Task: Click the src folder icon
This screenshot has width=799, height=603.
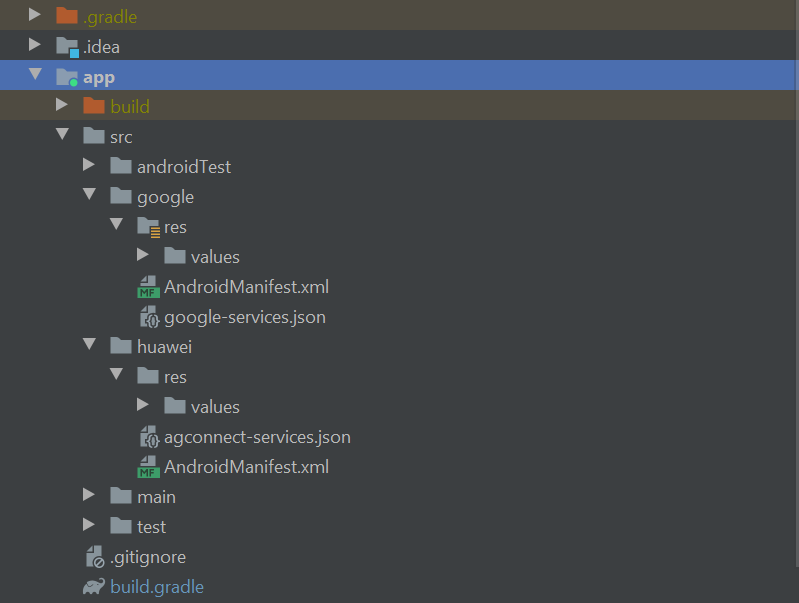Action: (94, 136)
